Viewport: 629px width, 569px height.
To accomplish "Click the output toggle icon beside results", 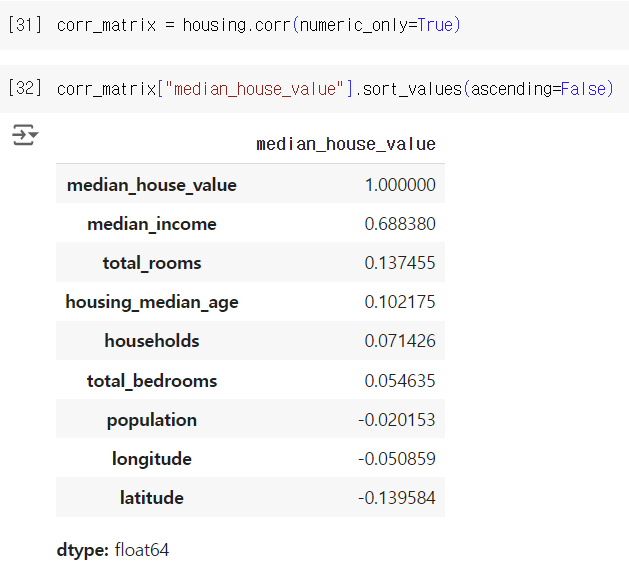I will 25,134.
